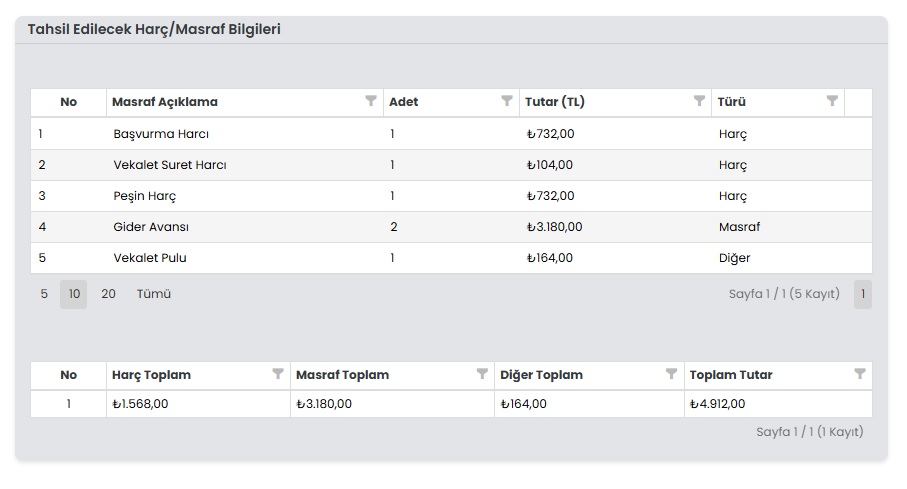This screenshot has height=489, width=907.
Task: Choose 20 records per page
Action: 108,294
